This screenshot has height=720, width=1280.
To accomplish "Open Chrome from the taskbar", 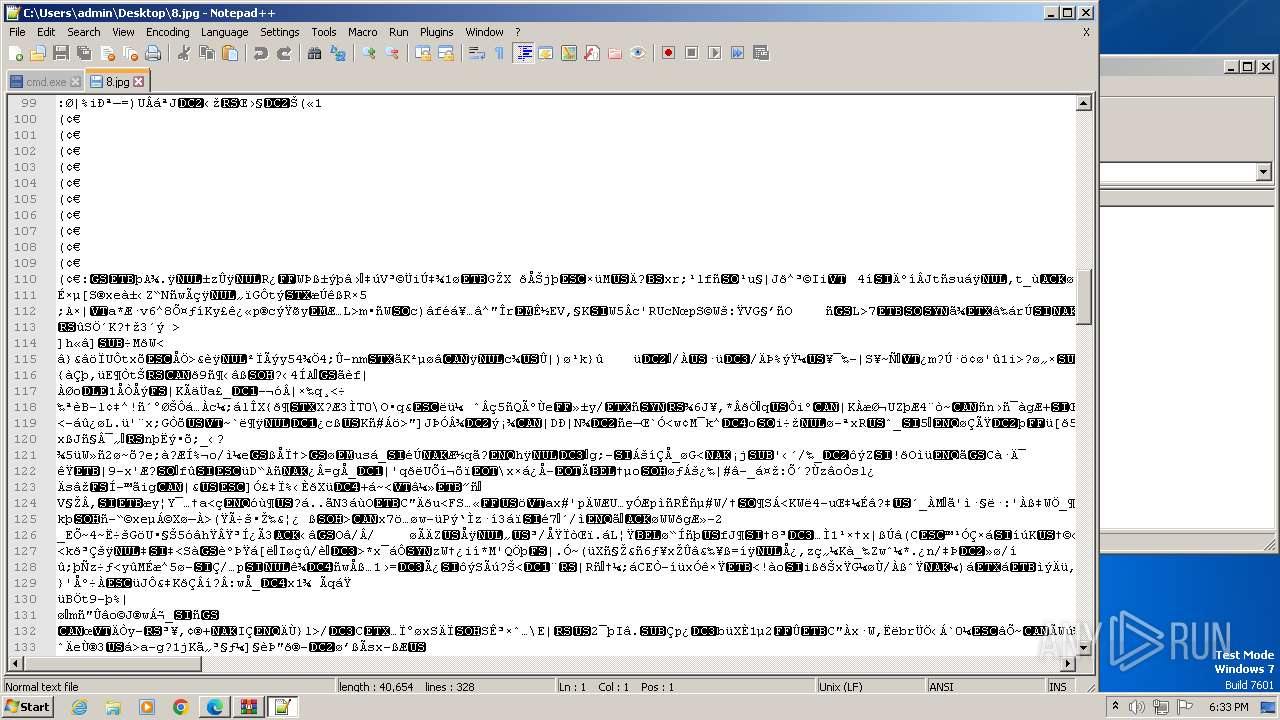I will (x=180, y=707).
